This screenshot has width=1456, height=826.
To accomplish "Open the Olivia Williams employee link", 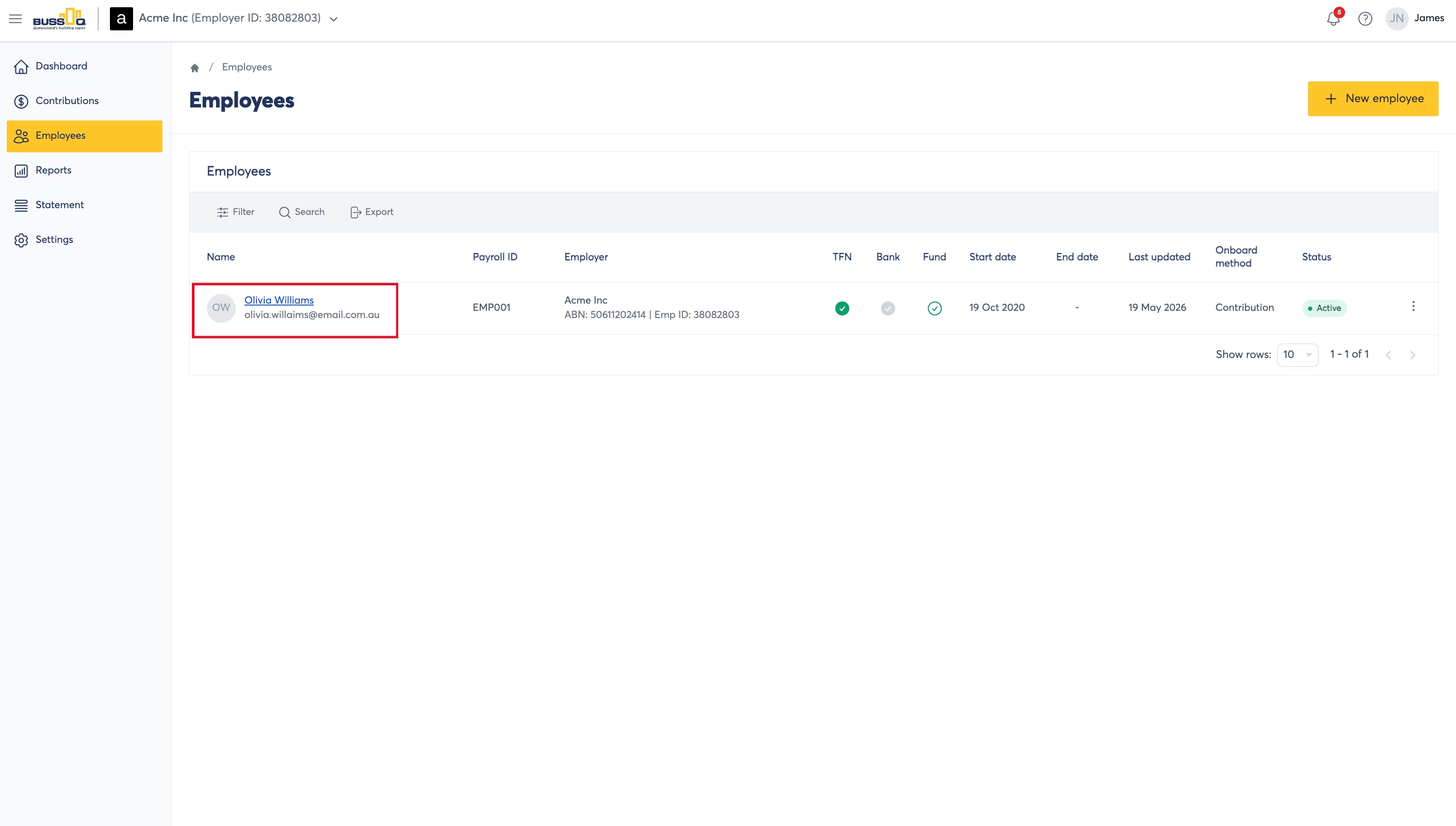I will coord(279,300).
